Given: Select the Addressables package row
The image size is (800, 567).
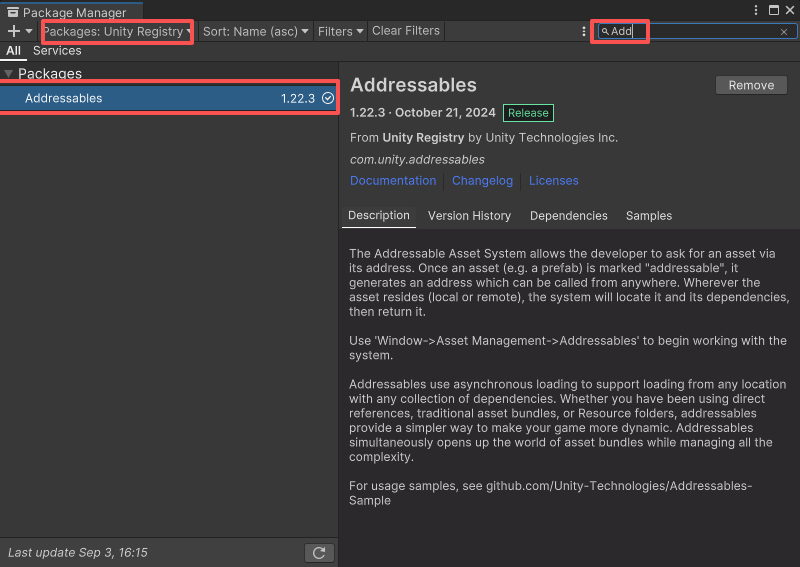Looking at the screenshot, I should point(169,98).
